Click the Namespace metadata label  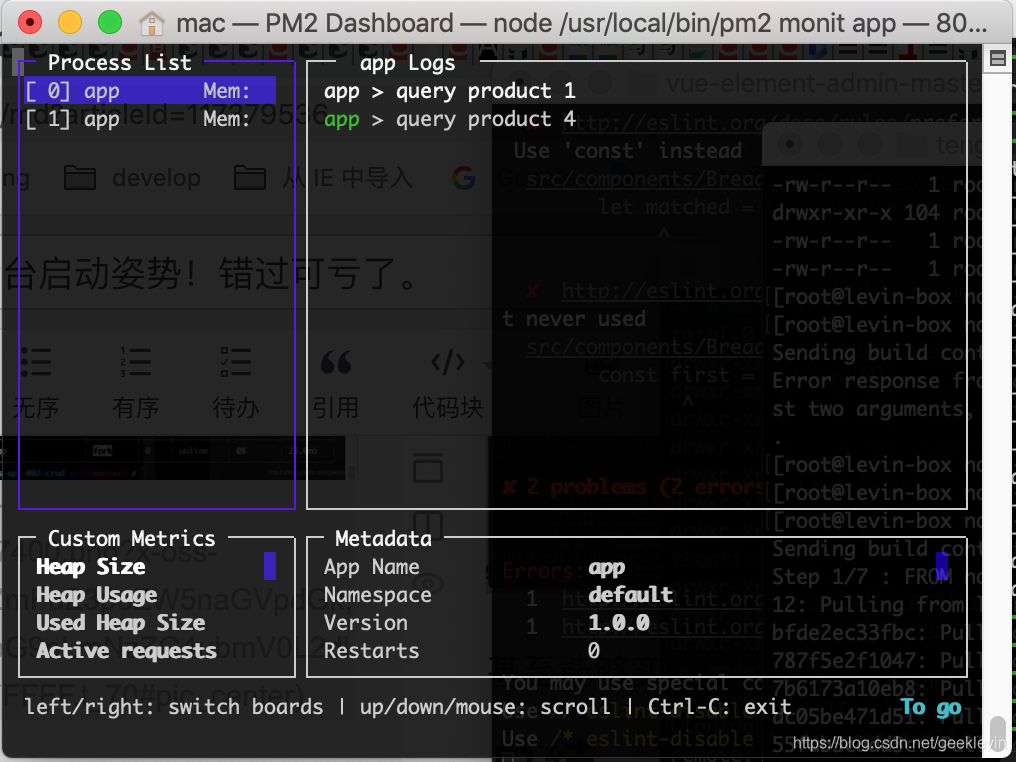[378, 595]
